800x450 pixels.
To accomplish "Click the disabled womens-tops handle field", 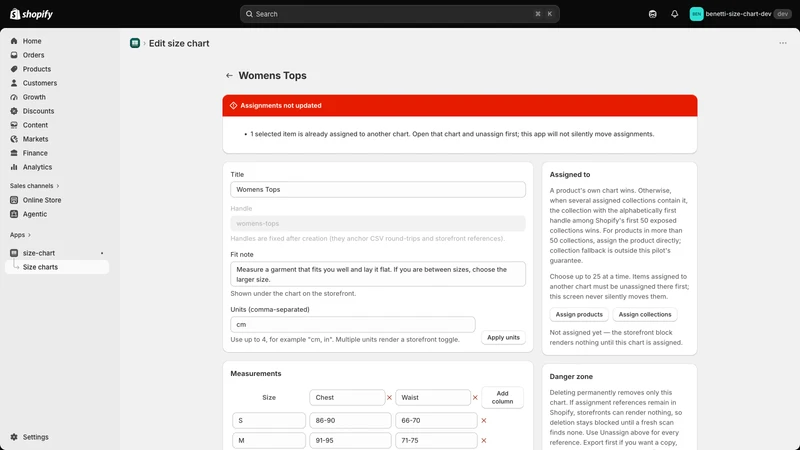I will 378,223.
